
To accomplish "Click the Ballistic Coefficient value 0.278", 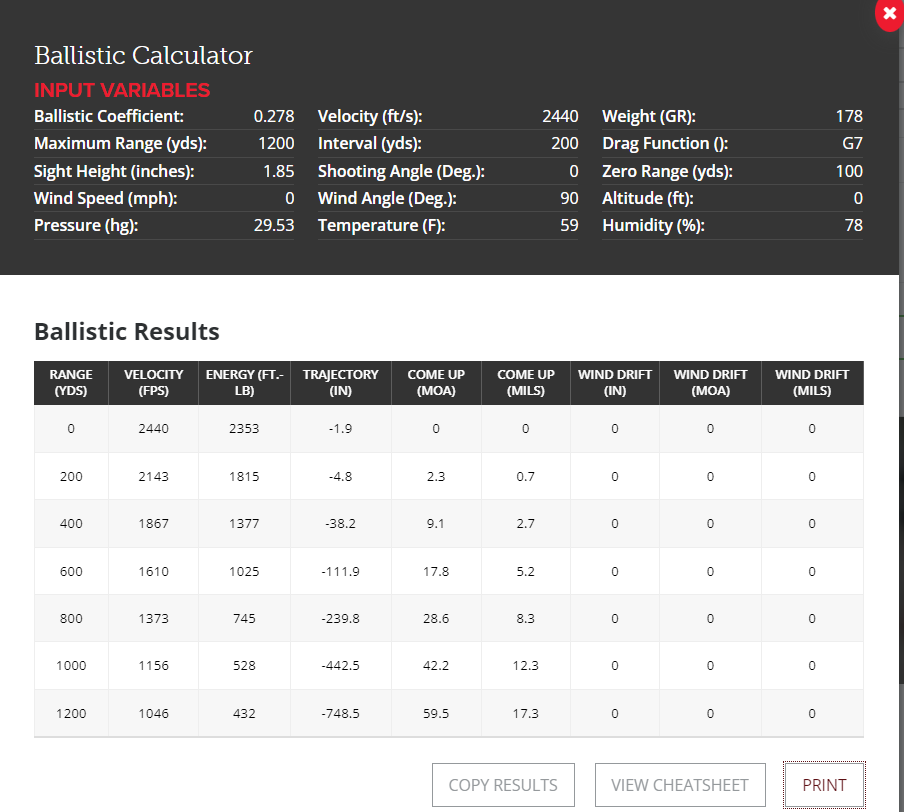I will tap(274, 116).
